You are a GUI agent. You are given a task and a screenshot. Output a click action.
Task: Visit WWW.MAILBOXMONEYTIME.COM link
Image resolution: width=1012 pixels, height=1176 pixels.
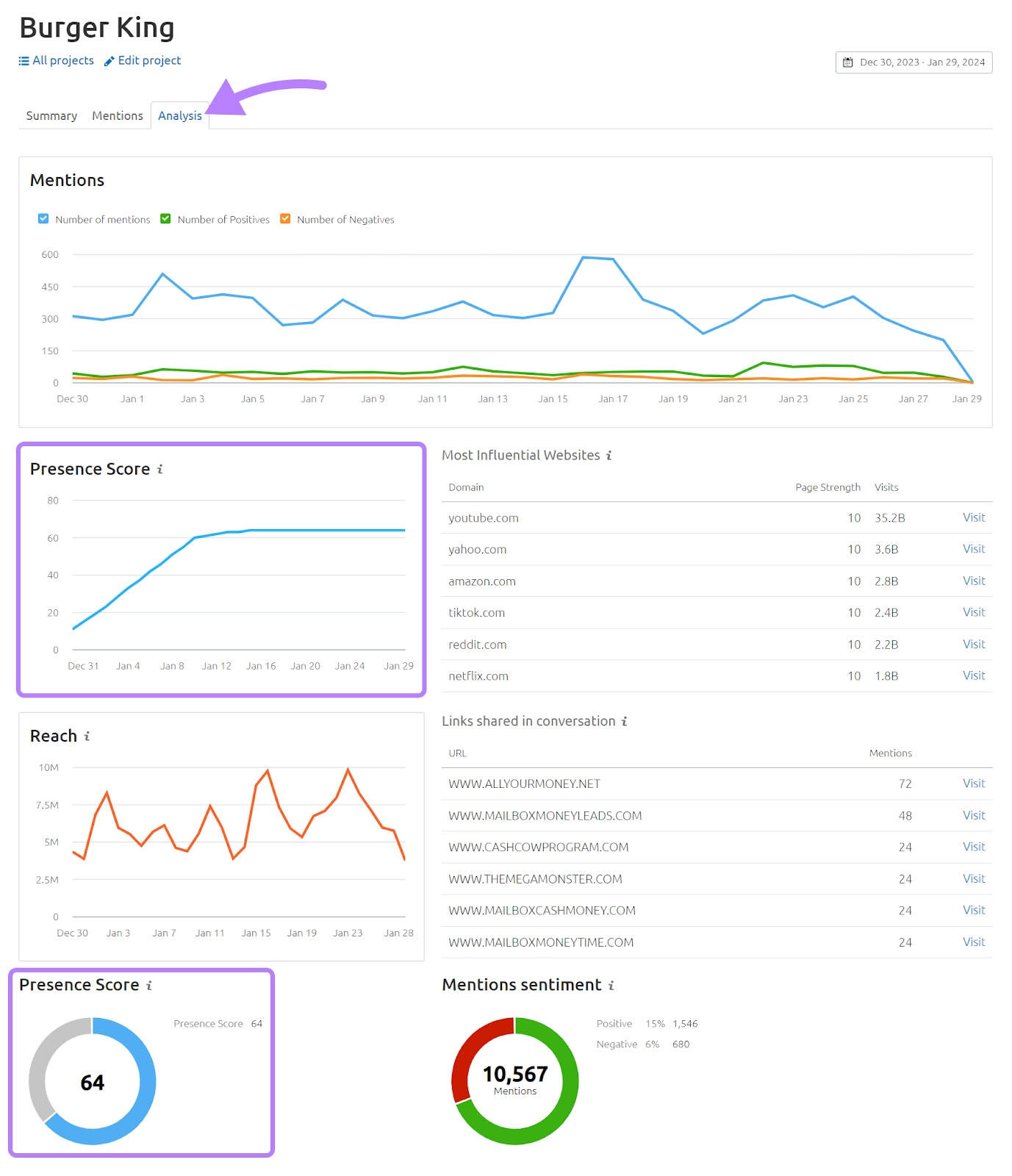pos(974,942)
